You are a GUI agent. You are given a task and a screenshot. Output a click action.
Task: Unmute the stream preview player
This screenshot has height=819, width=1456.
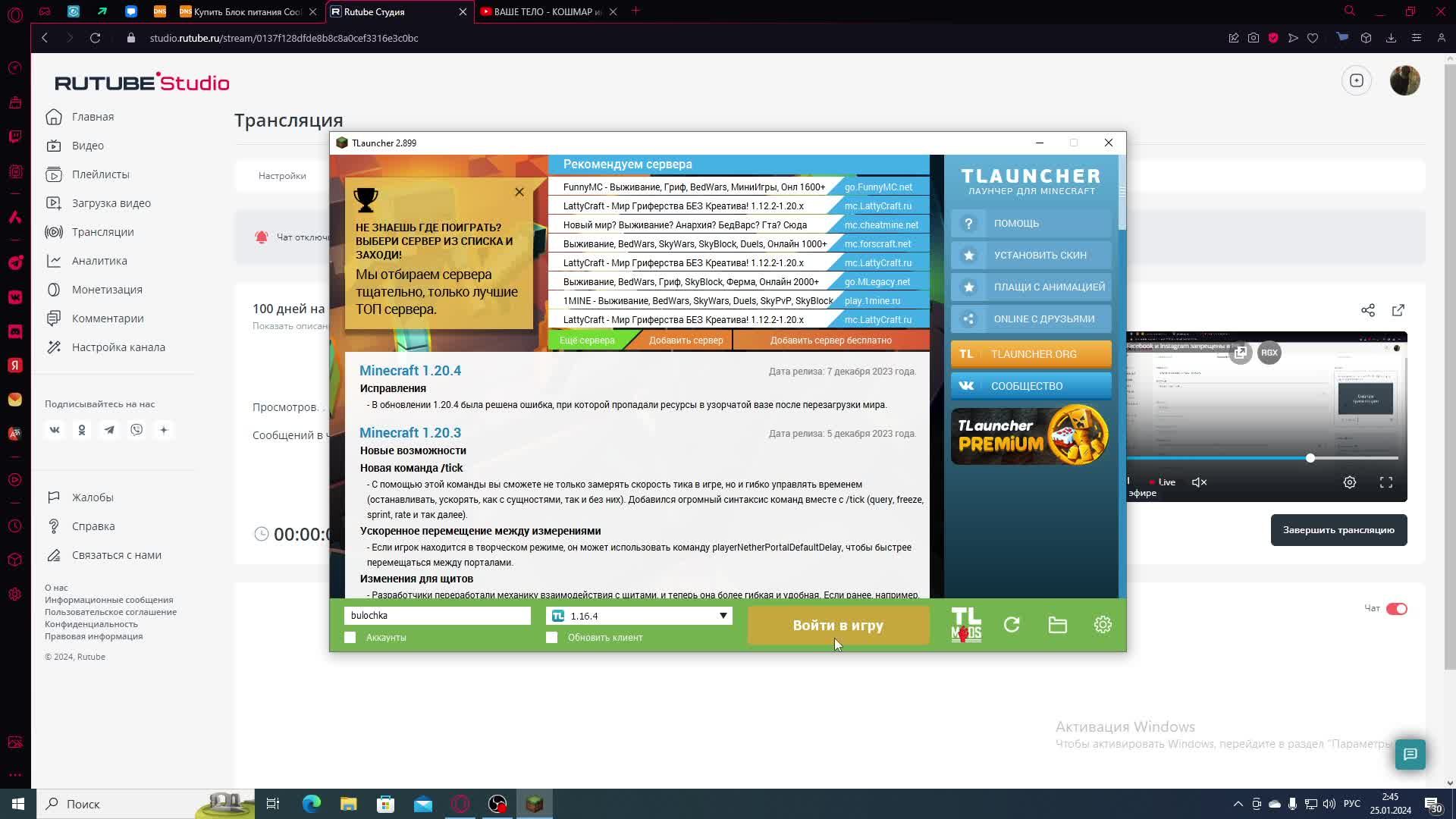(1199, 482)
